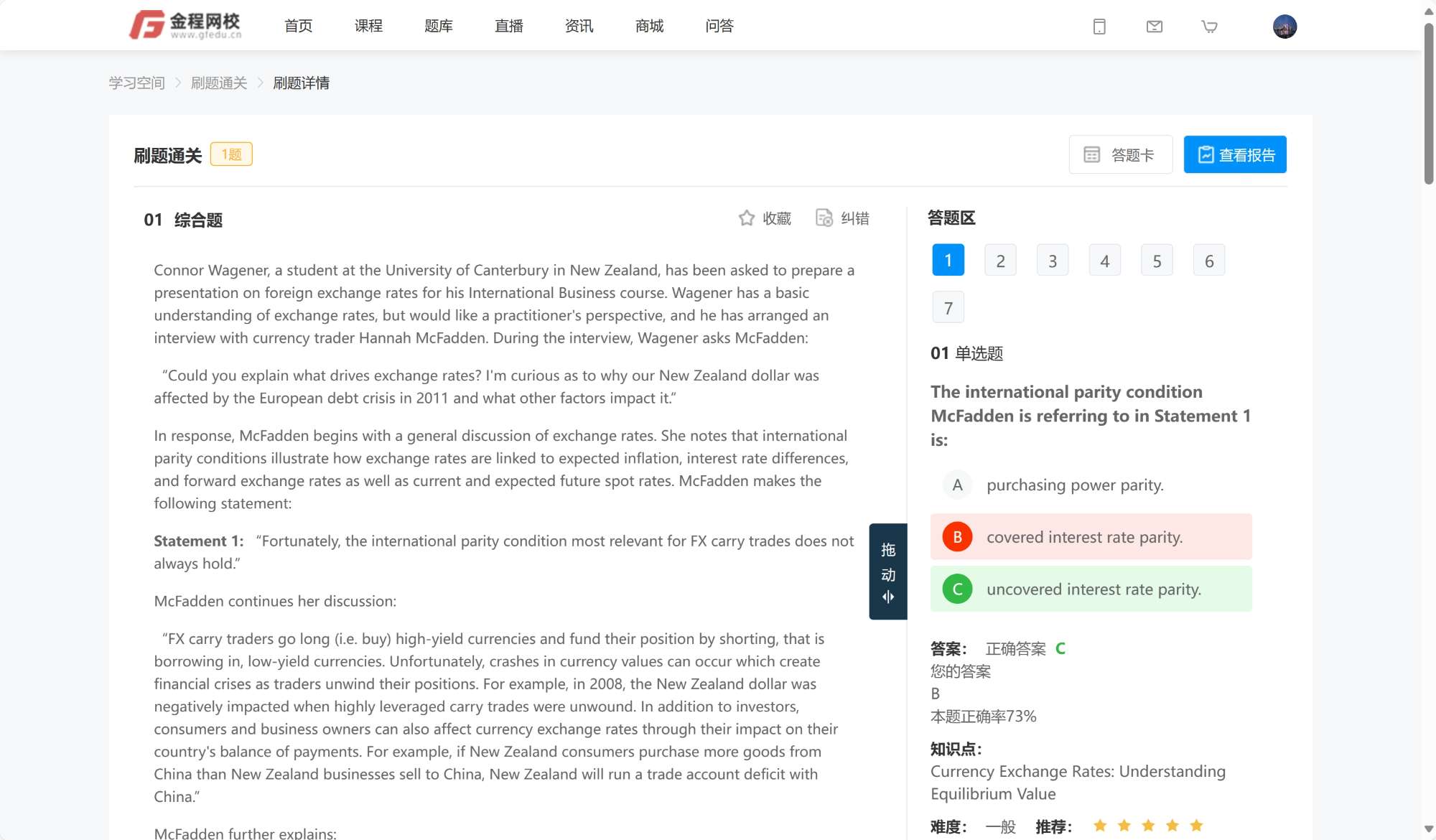Click the 拖动 drag handle panel divider

887,571
